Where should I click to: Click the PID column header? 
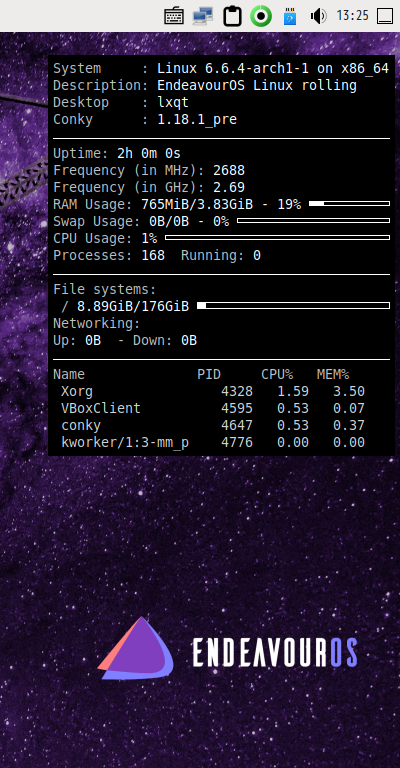point(209,375)
